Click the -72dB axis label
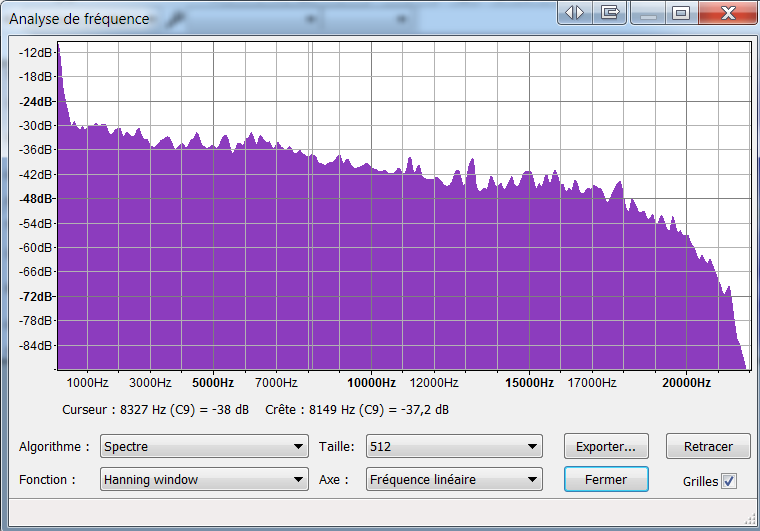Viewport: 760px width, 531px height. point(36,296)
